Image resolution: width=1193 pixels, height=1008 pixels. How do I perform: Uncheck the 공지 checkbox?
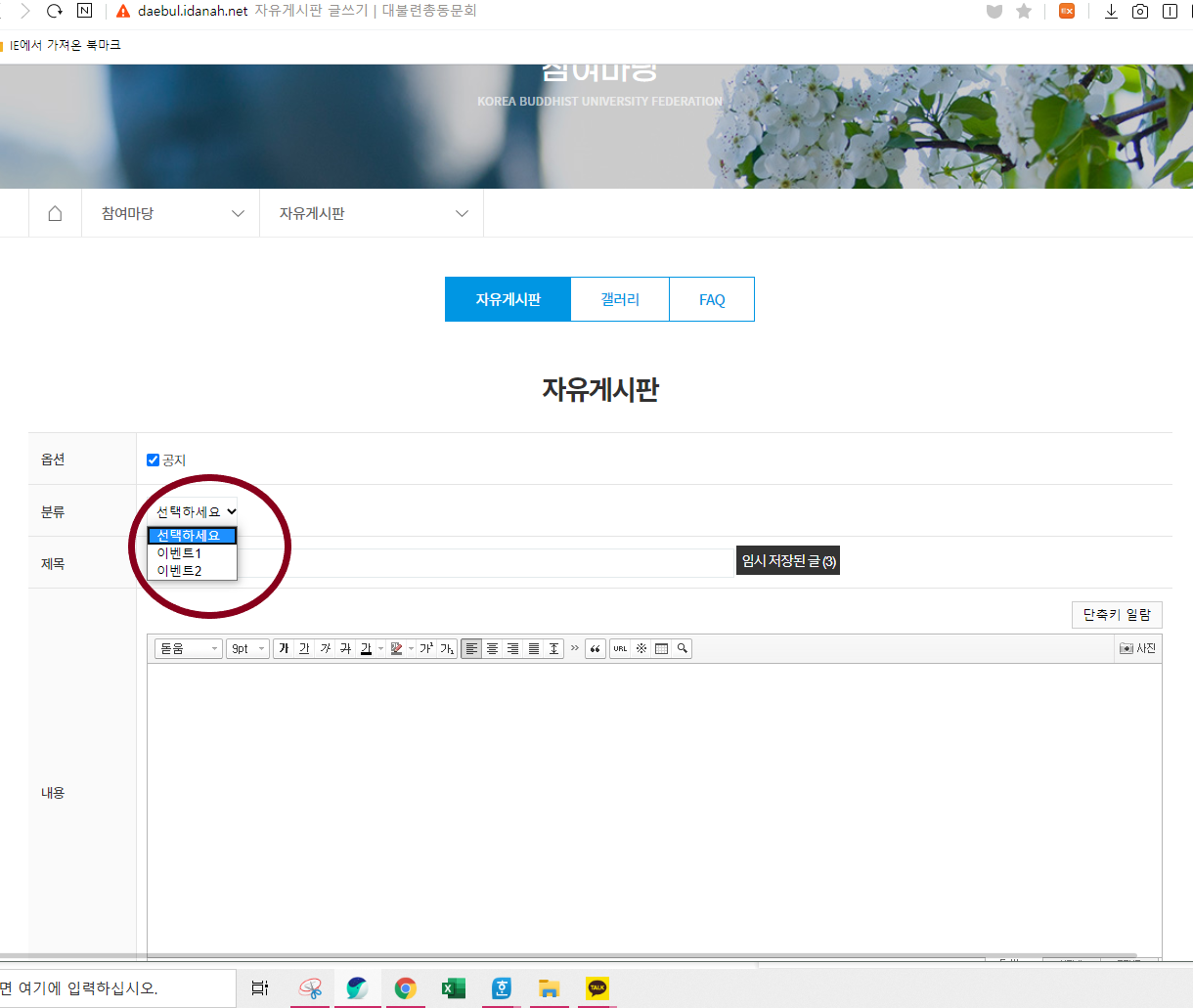(153, 460)
